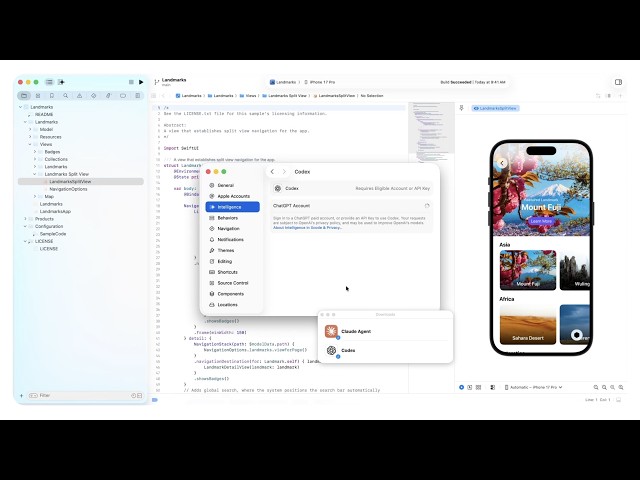Image resolution: width=640 pixels, height=480 pixels.
Task: Expand the Map folder
Action: click(35, 196)
